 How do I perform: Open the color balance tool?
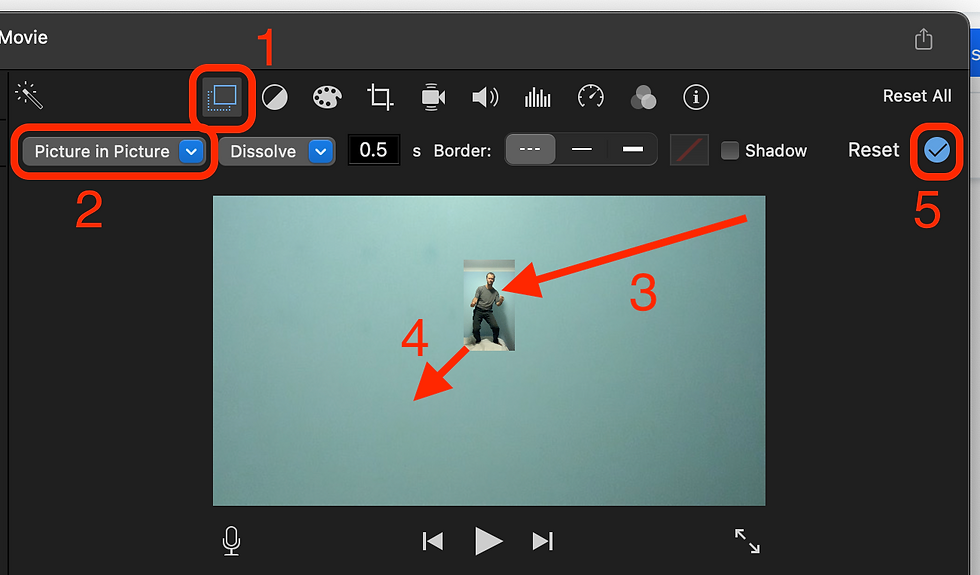274,98
